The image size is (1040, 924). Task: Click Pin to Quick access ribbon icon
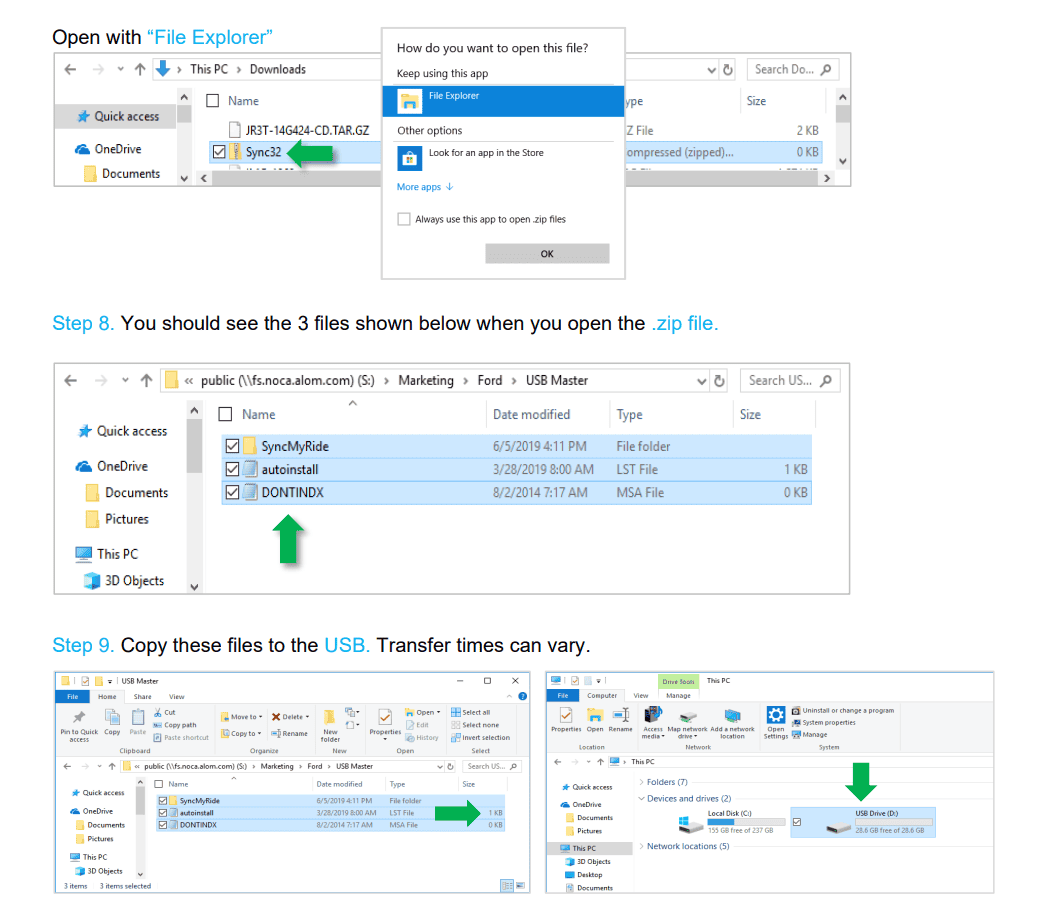coord(78,718)
